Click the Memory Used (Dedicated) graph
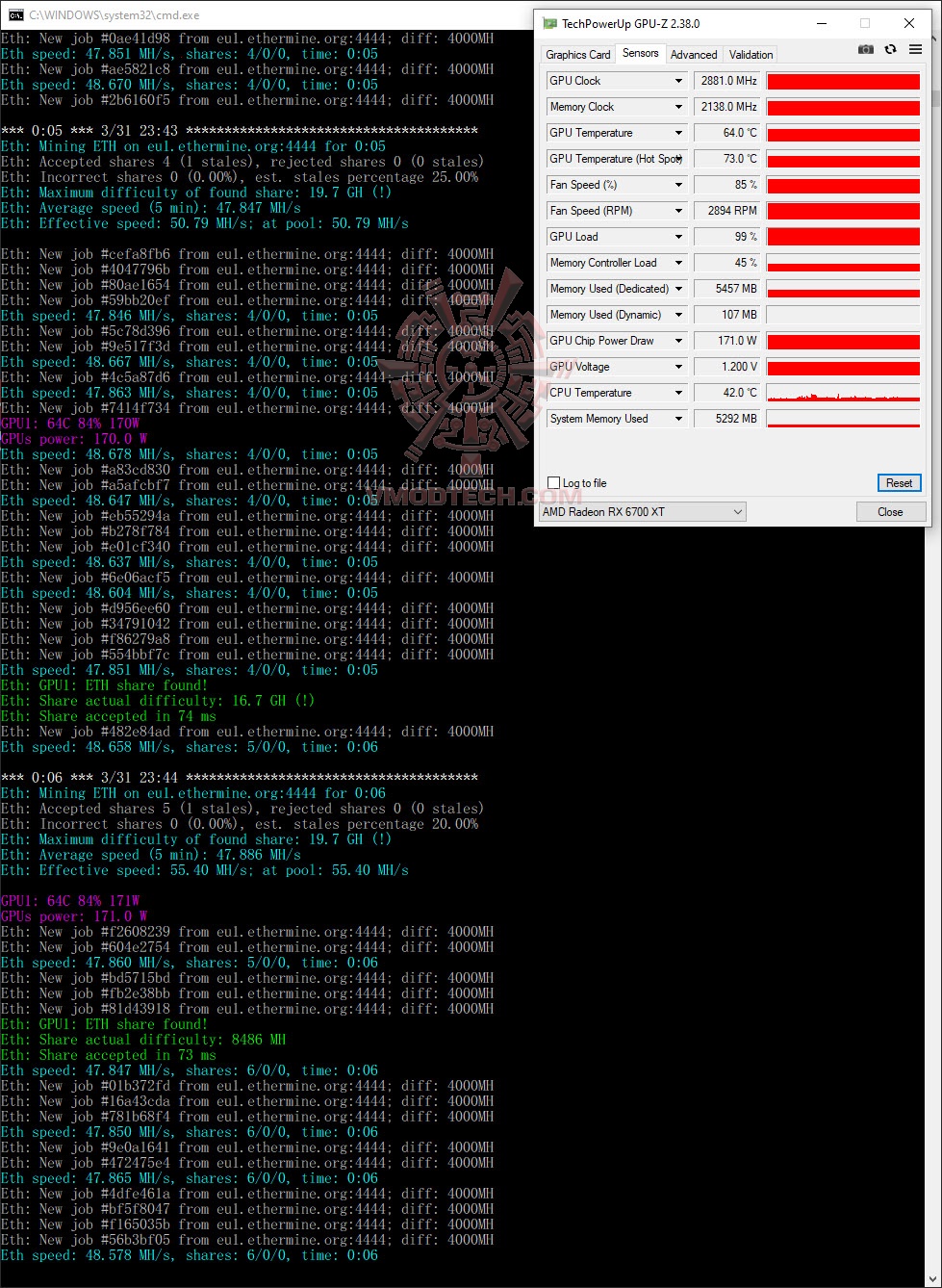 (x=843, y=289)
